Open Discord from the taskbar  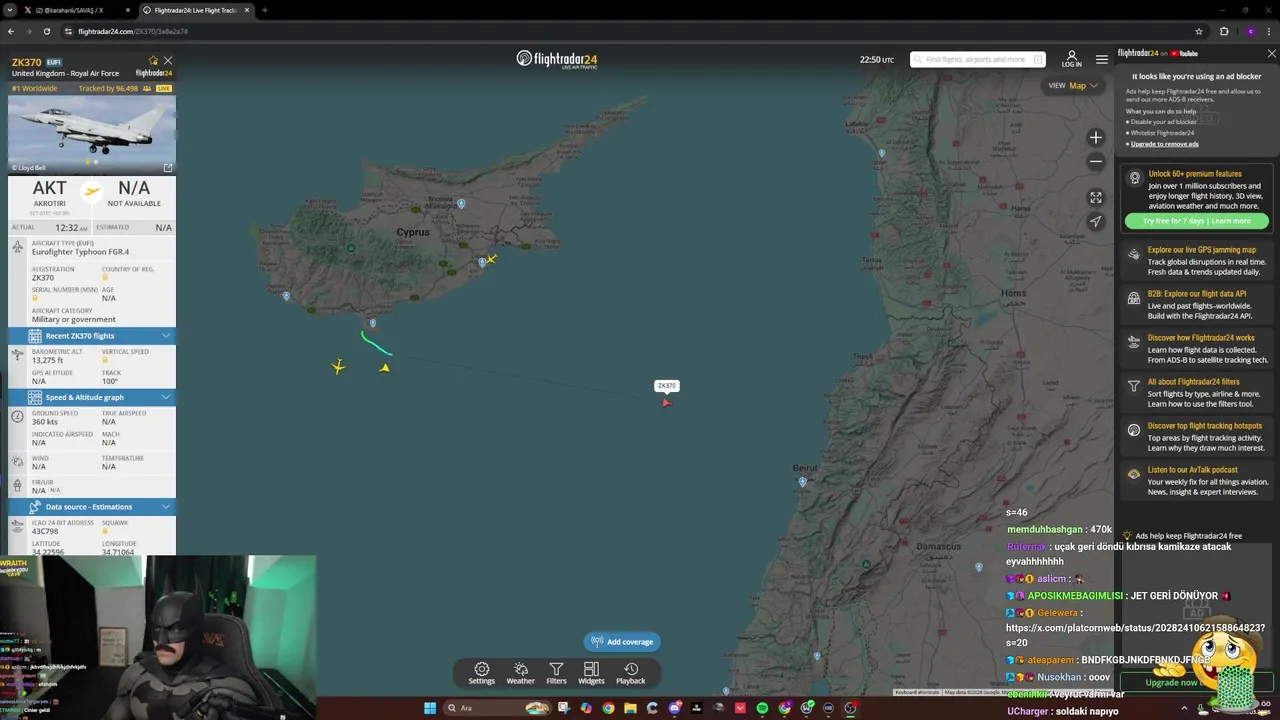[x=675, y=708]
